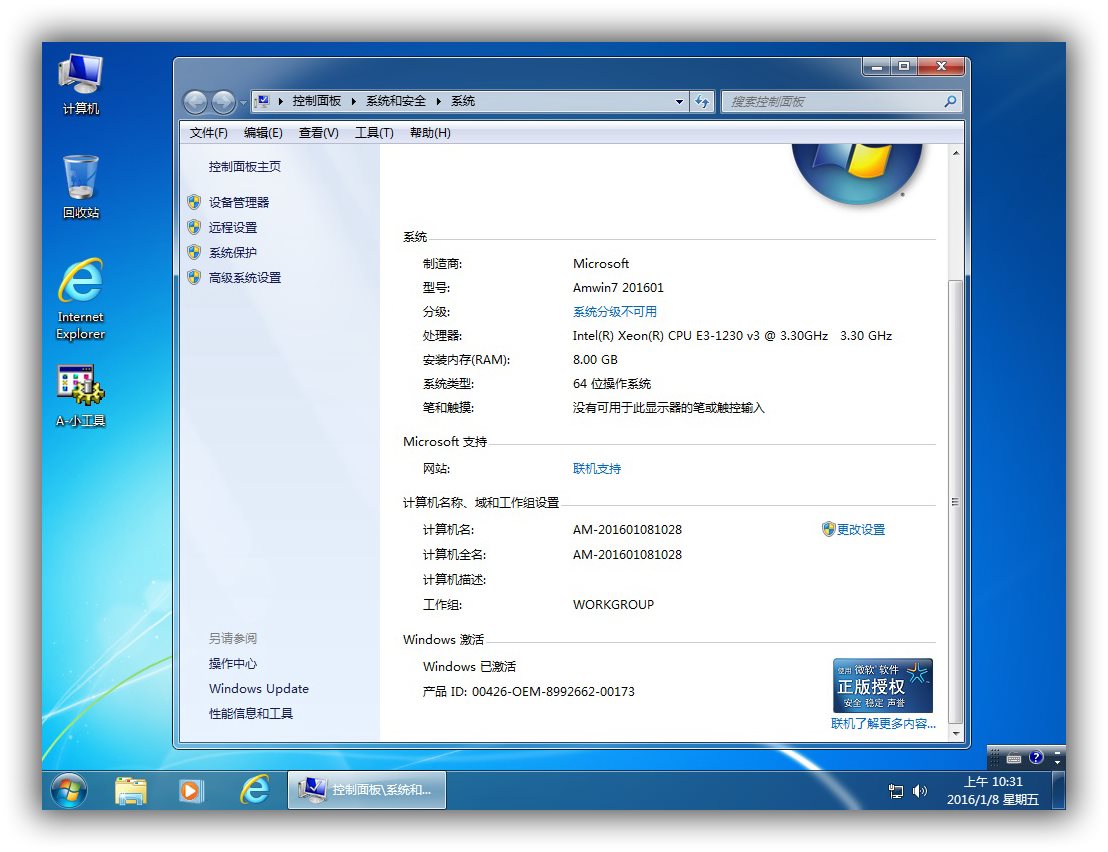Click the manufacturer value Microsoft
Image resolution: width=1108 pixels, height=852 pixels.
(601, 264)
